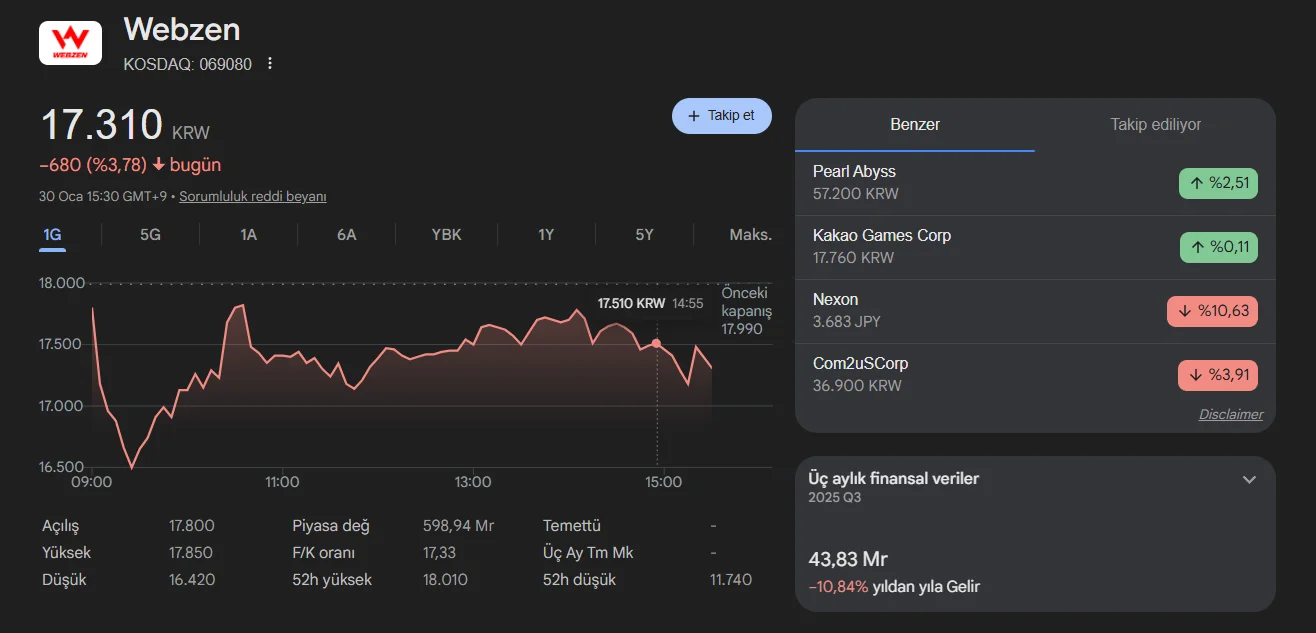
Task: Click the Webzen company logo
Action: (70, 43)
